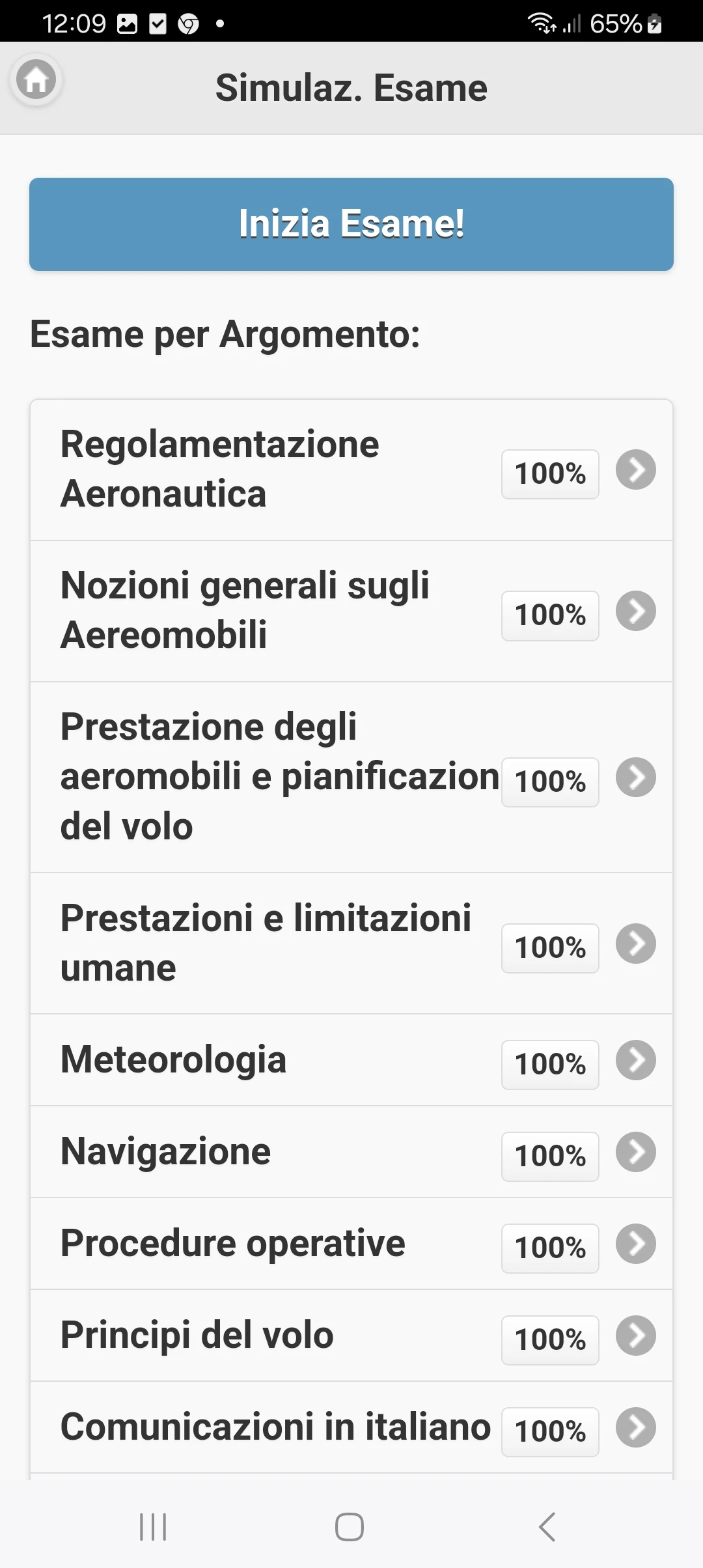Tap arrow icon for Prestazioni e limitazioni umane
The width and height of the screenshot is (703, 1568).
pyautogui.click(x=635, y=944)
